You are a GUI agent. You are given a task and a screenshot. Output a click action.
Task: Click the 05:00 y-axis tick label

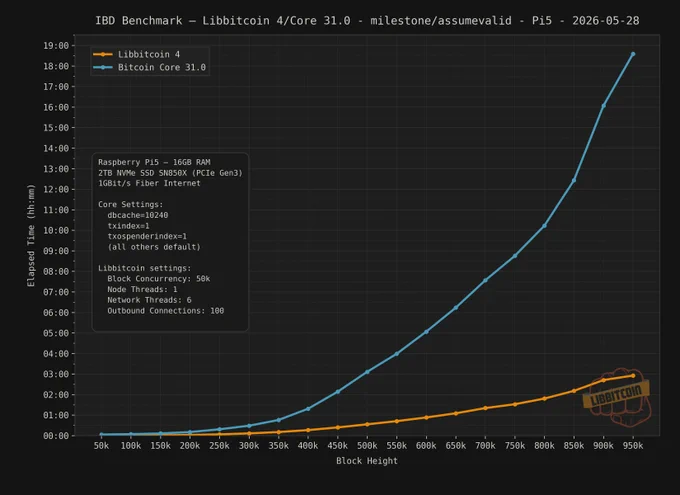[56, 333]
